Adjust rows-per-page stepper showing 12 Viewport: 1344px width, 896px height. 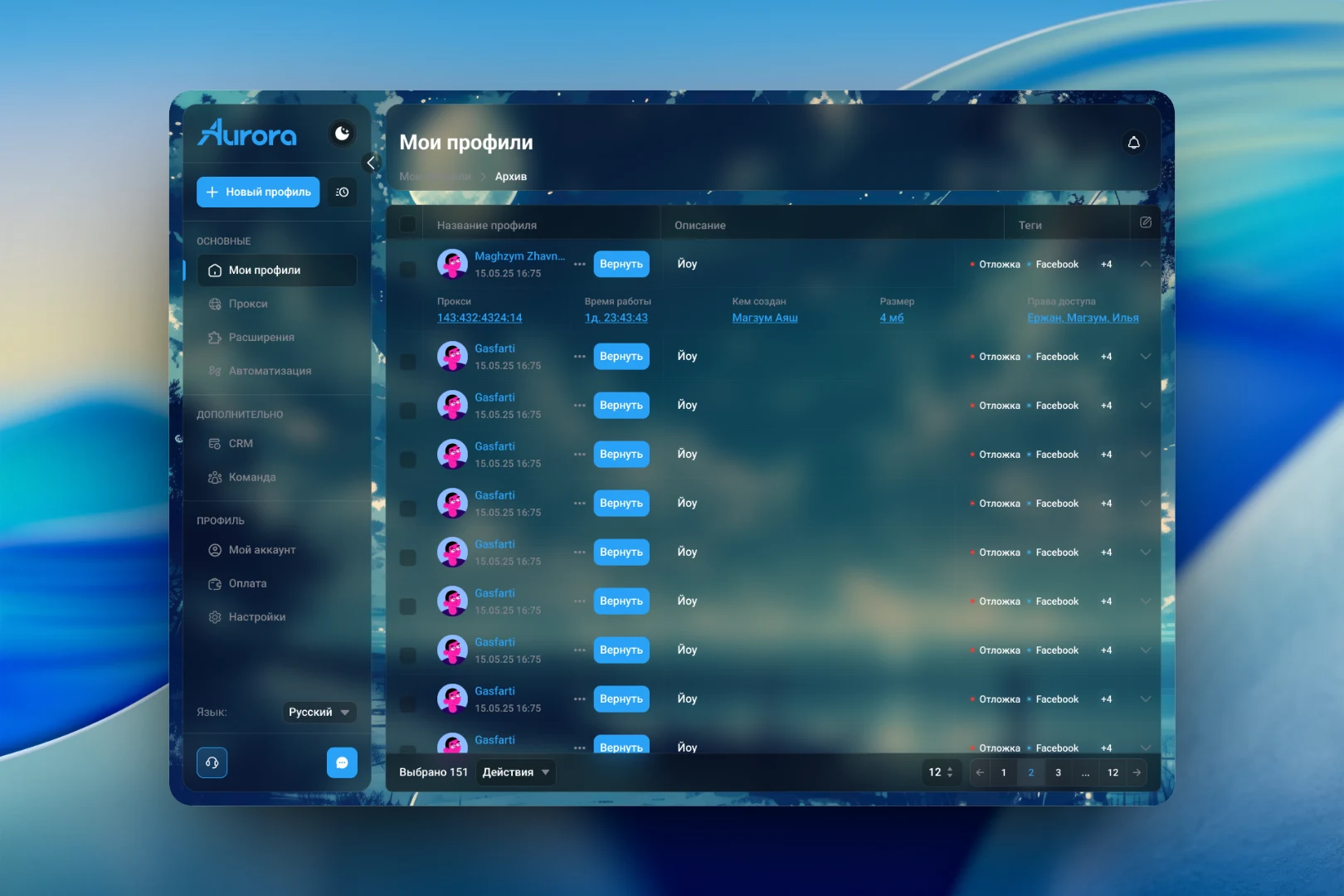click(x=941, y=772)
